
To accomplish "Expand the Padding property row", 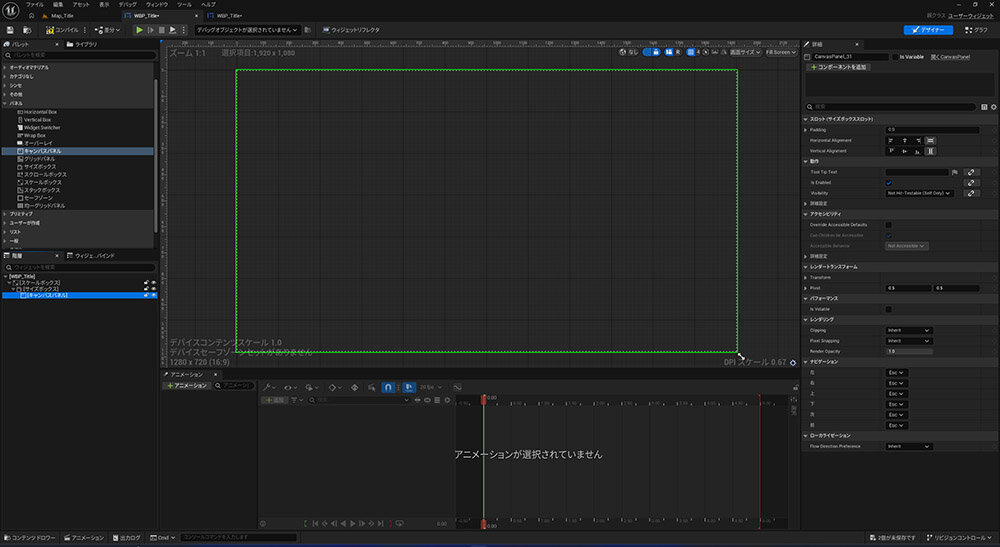I will coord(806,130).
